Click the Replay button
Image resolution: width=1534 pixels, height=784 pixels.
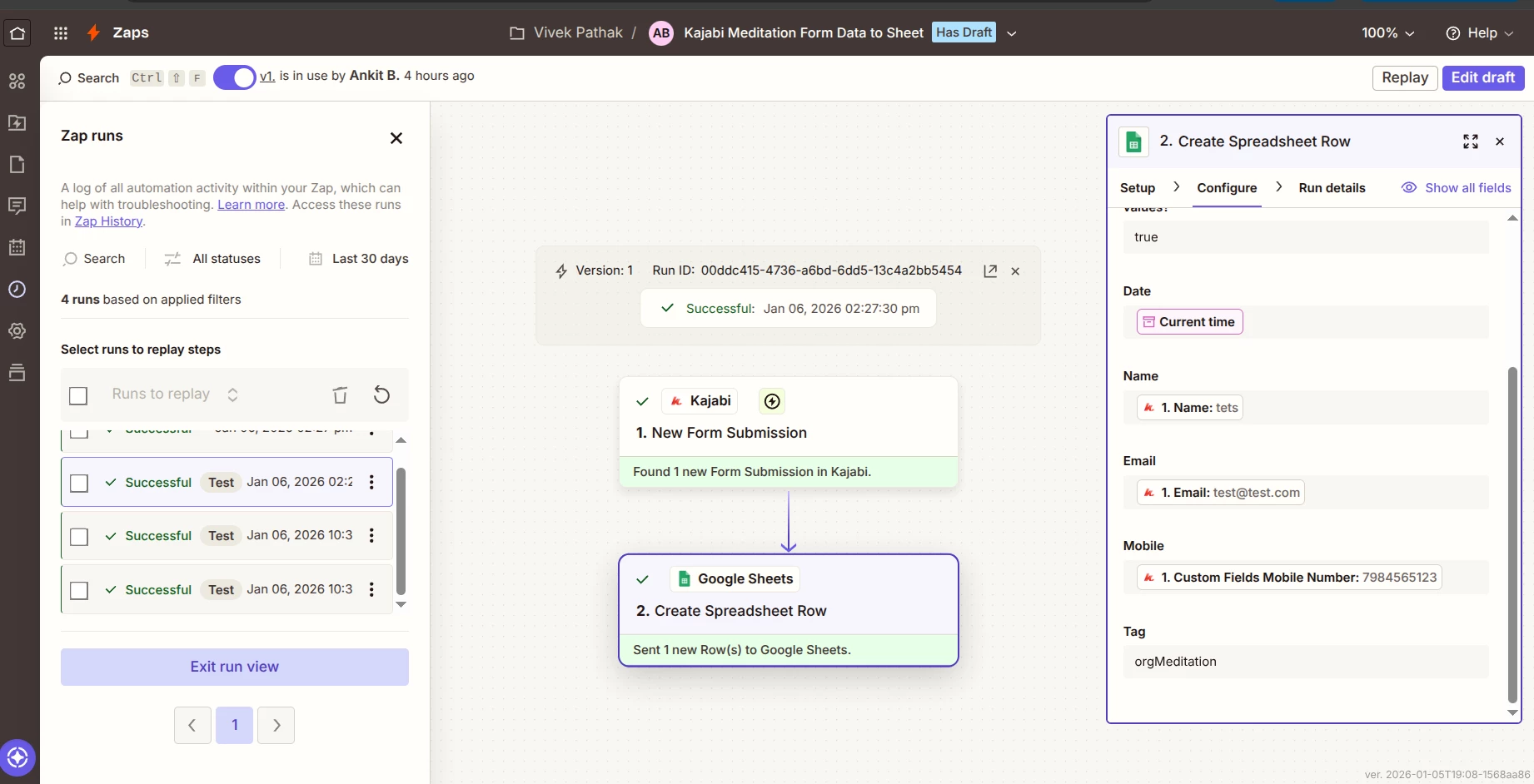click(x=1405, y=77)
